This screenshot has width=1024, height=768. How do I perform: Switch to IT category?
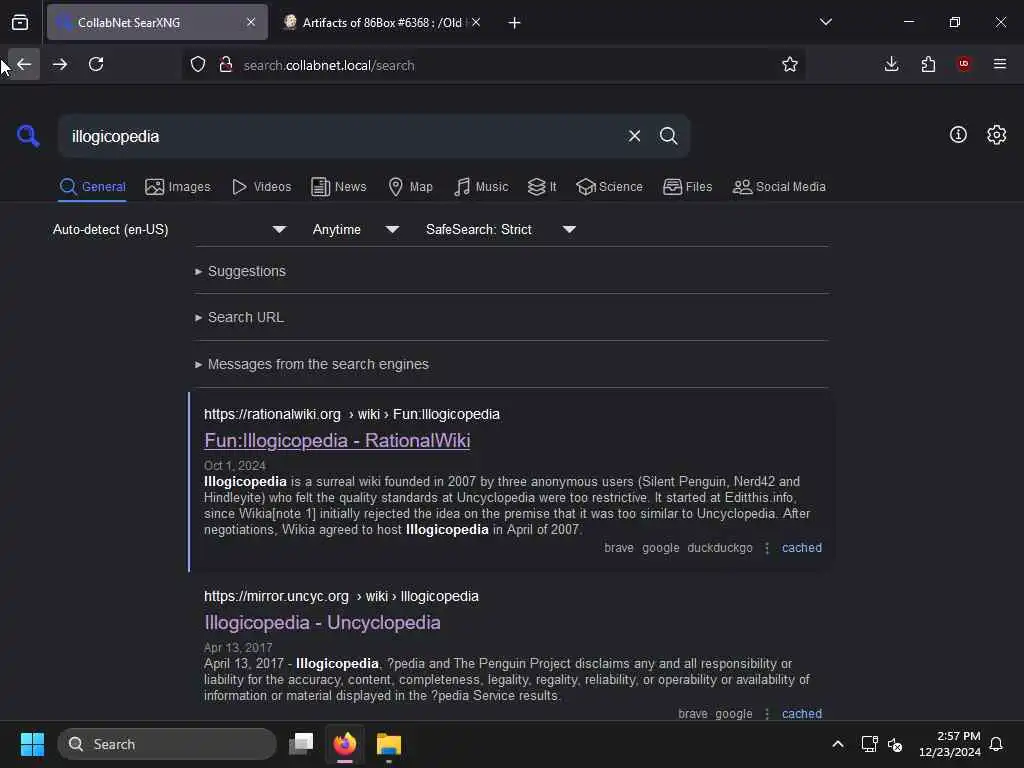[x=542, y=187]
